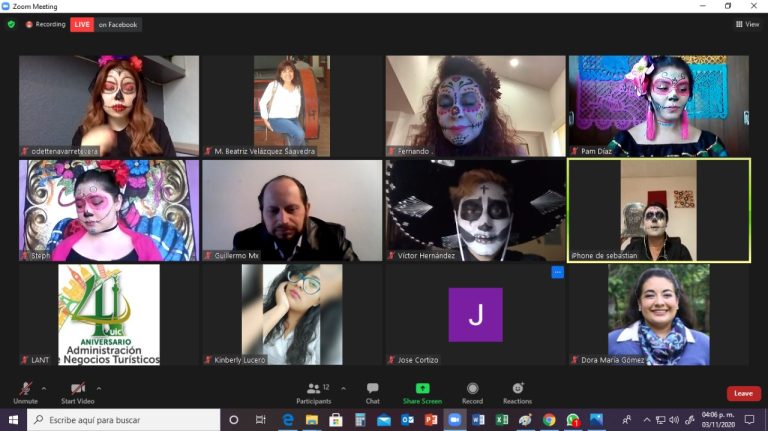Expand the arrow beside Participants
768x431 pixels.
pos(343,388)
